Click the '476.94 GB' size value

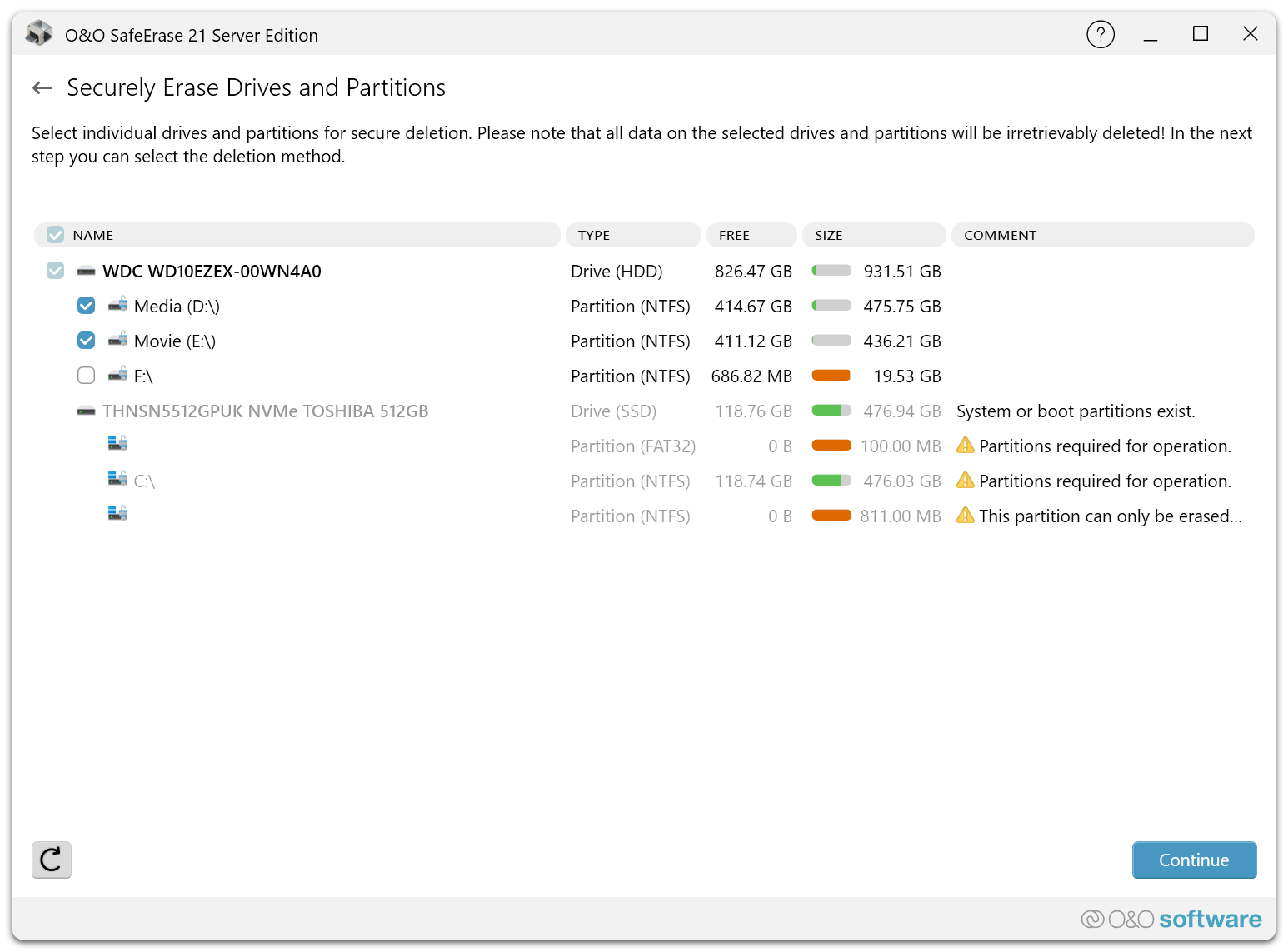[x=902, y=411]
